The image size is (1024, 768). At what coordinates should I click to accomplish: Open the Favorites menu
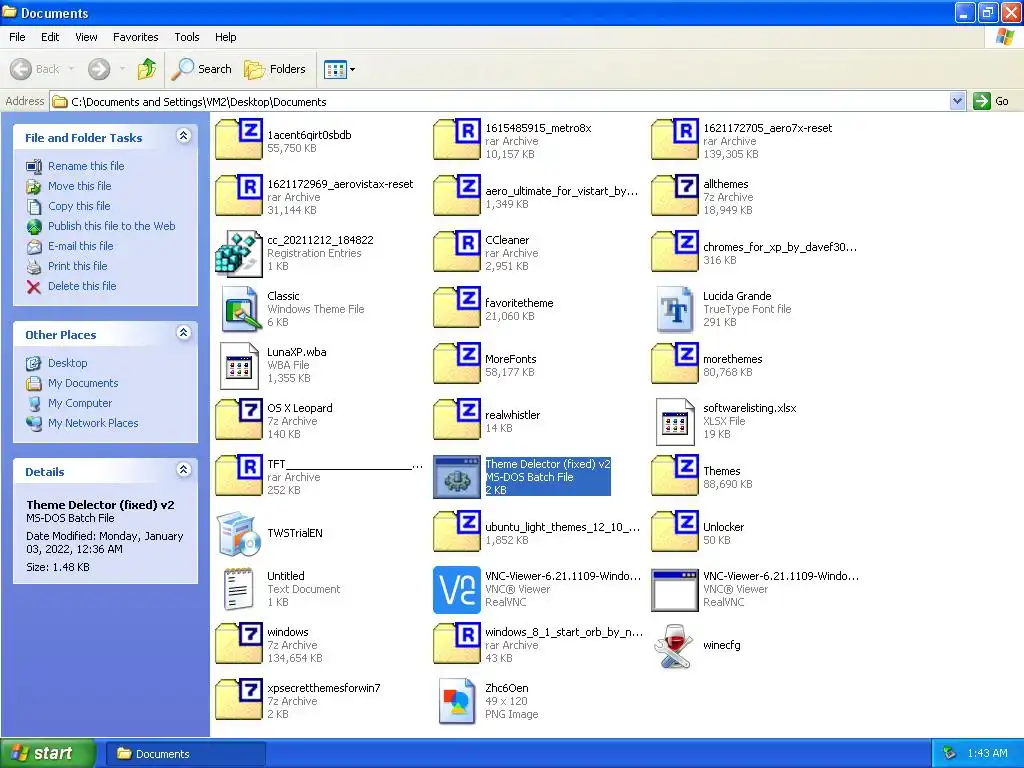click(135, 37)
